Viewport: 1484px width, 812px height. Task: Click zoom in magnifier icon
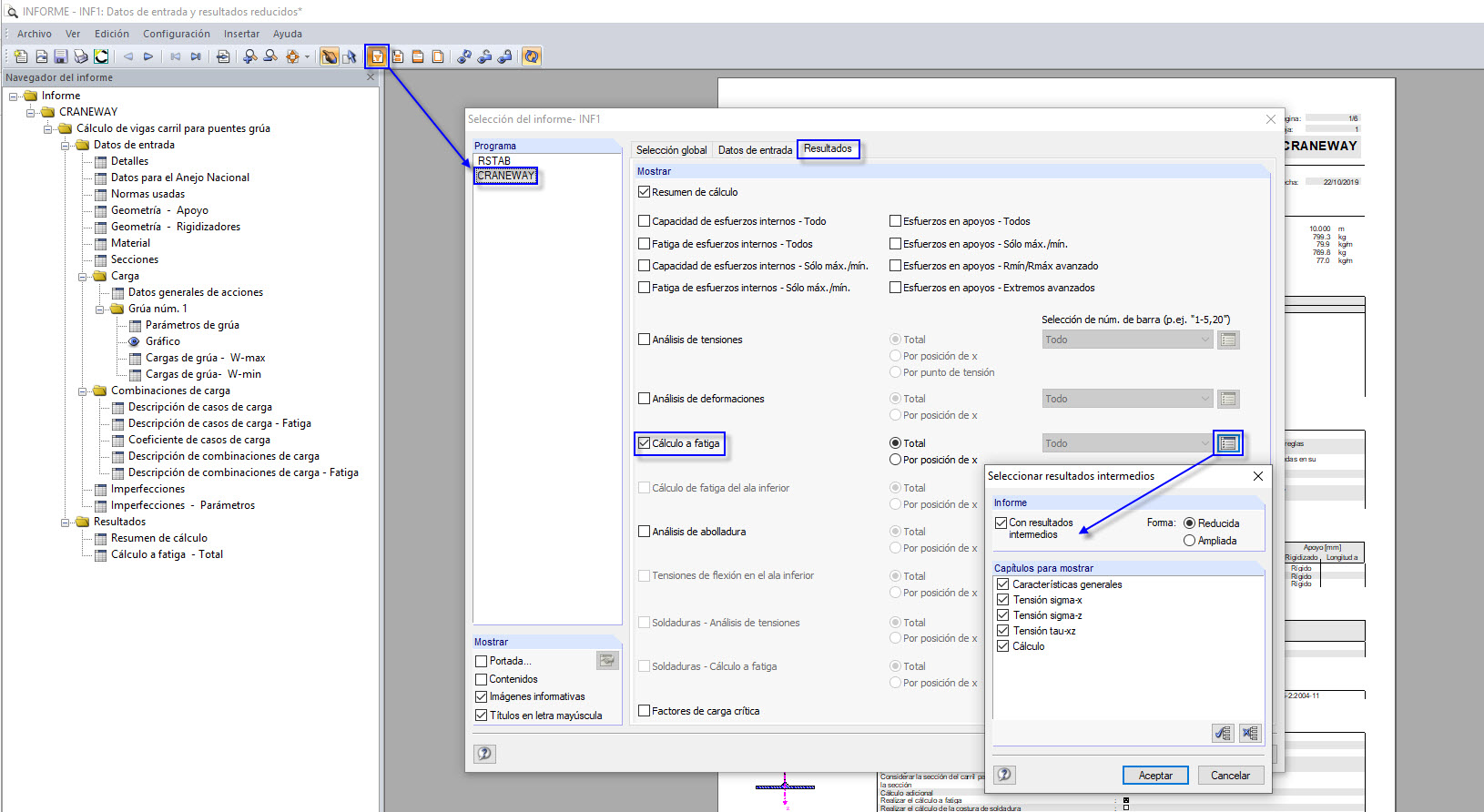[250, 56]
